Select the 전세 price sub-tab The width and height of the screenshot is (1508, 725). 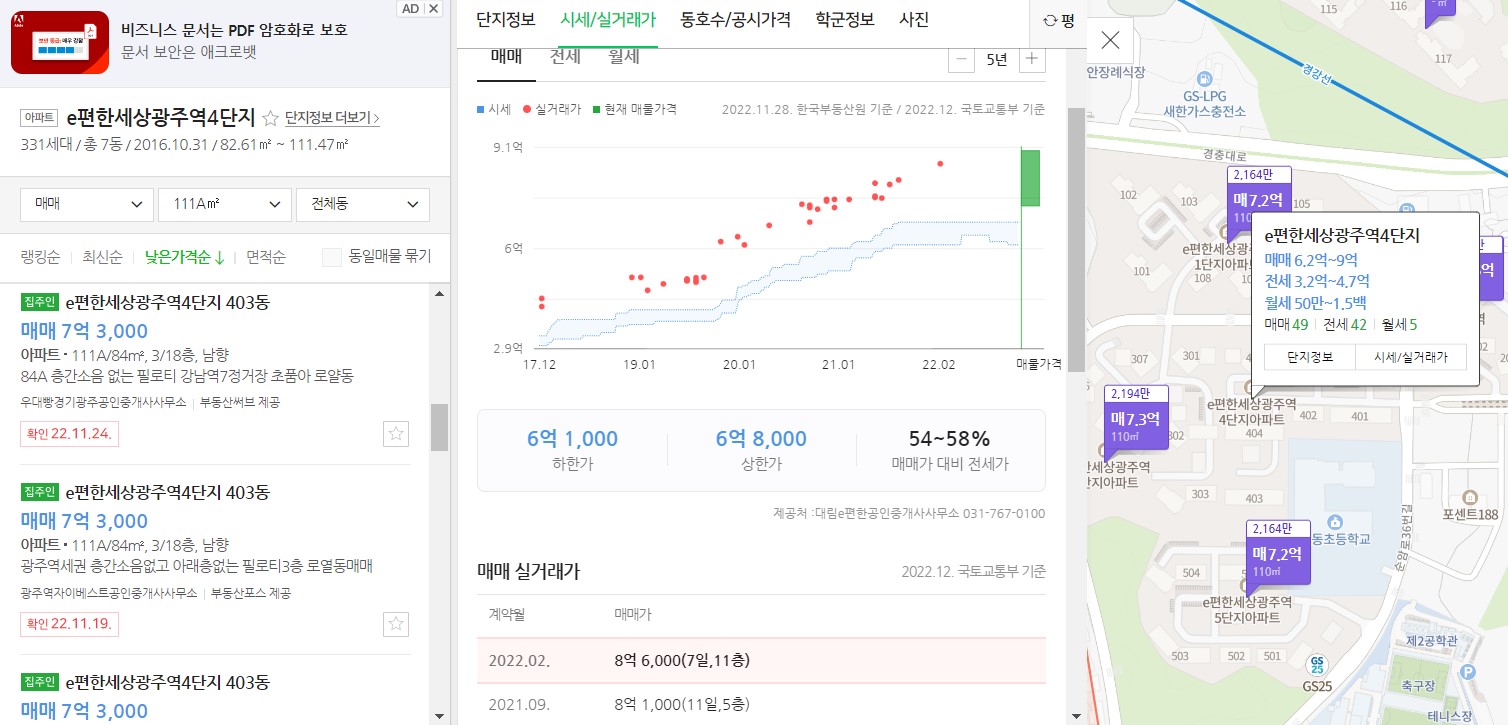coord(565,56)
